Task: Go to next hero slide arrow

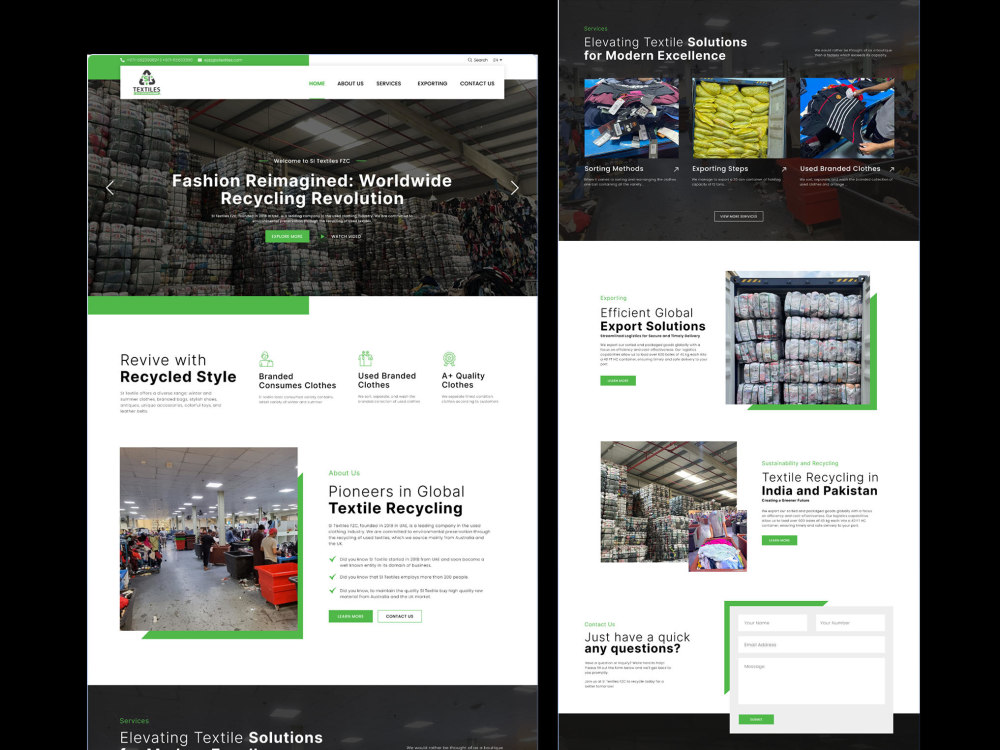Action: pos(515,188)
